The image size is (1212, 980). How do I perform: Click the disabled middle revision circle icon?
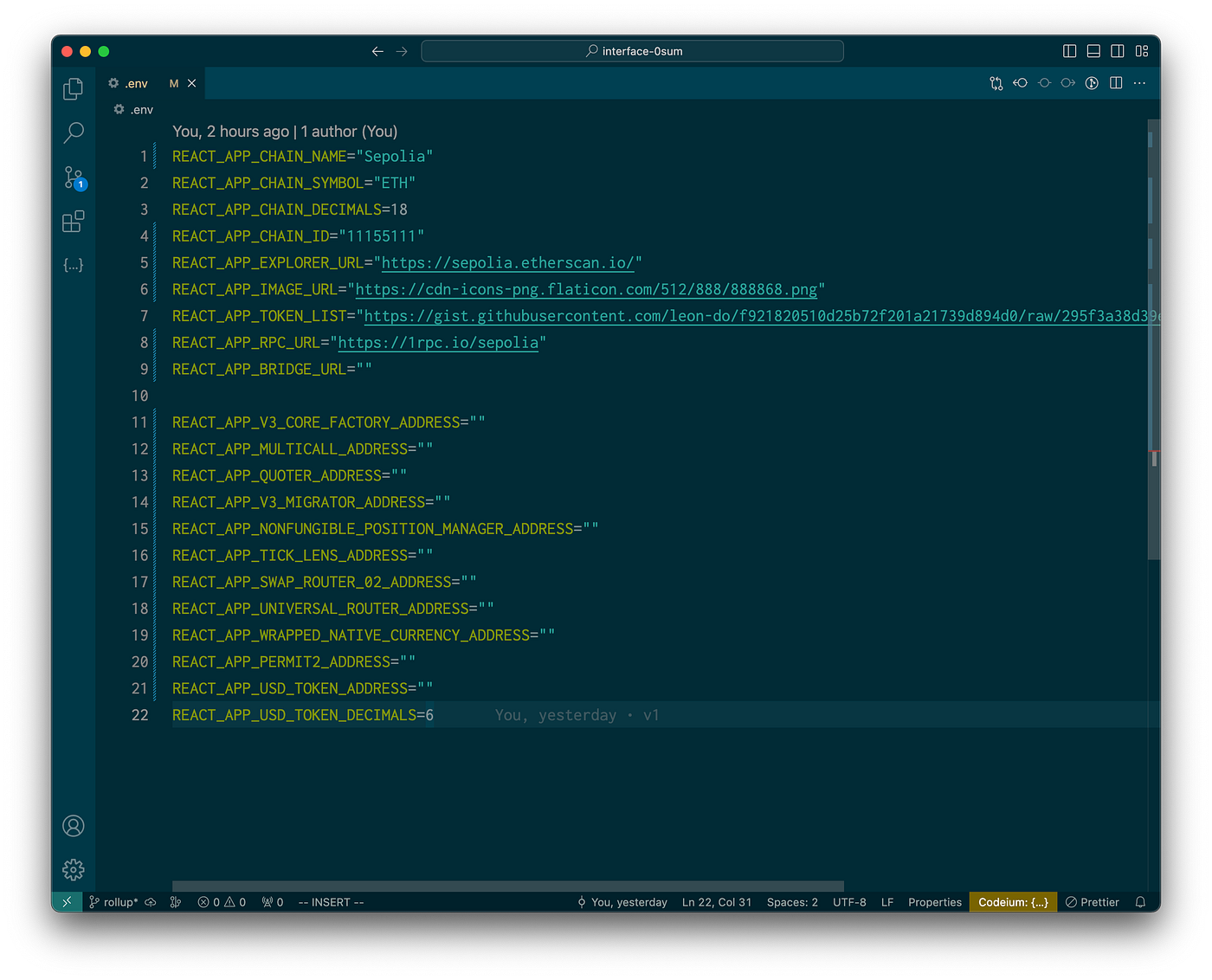point(1045,83)
